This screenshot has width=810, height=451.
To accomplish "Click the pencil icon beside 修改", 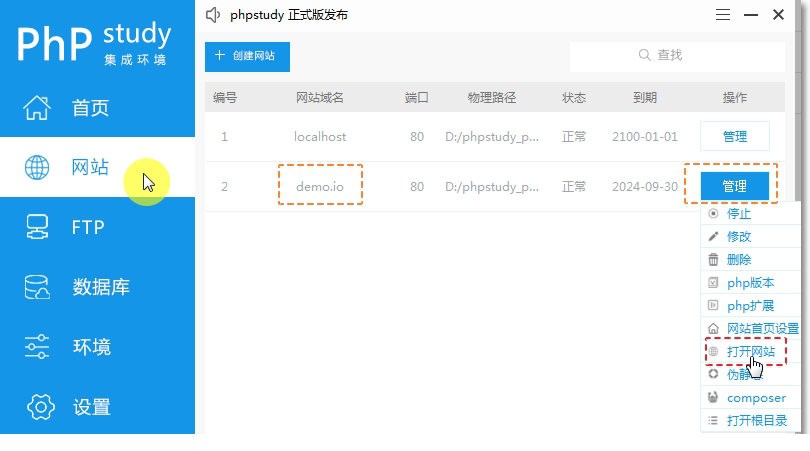I will pos(713,237).
